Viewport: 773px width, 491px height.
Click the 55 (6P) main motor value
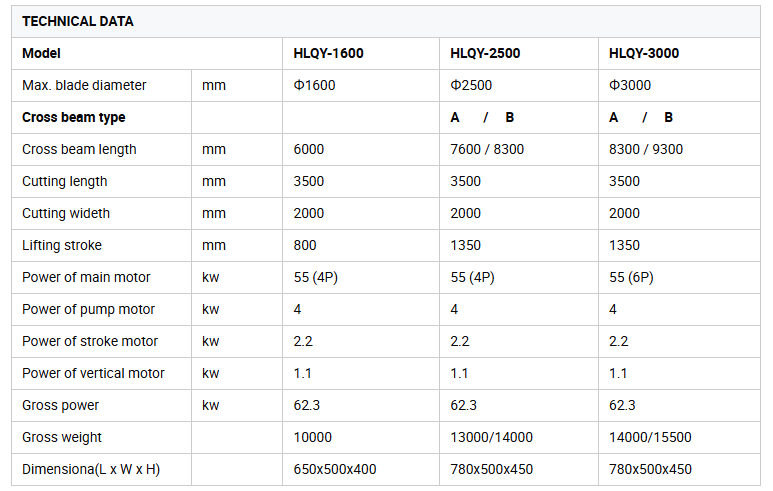pos(631,277)
